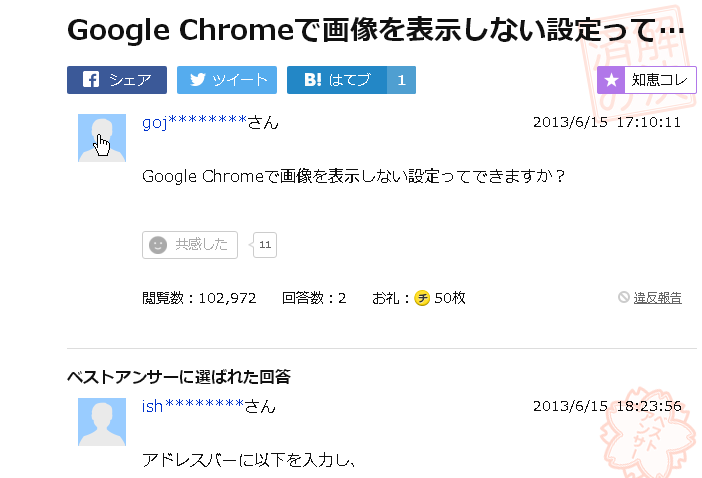The width and height of the screenshot is (702, 478).
Task: Open the answerer ish's profile avatar
Action: pos(102,422)
